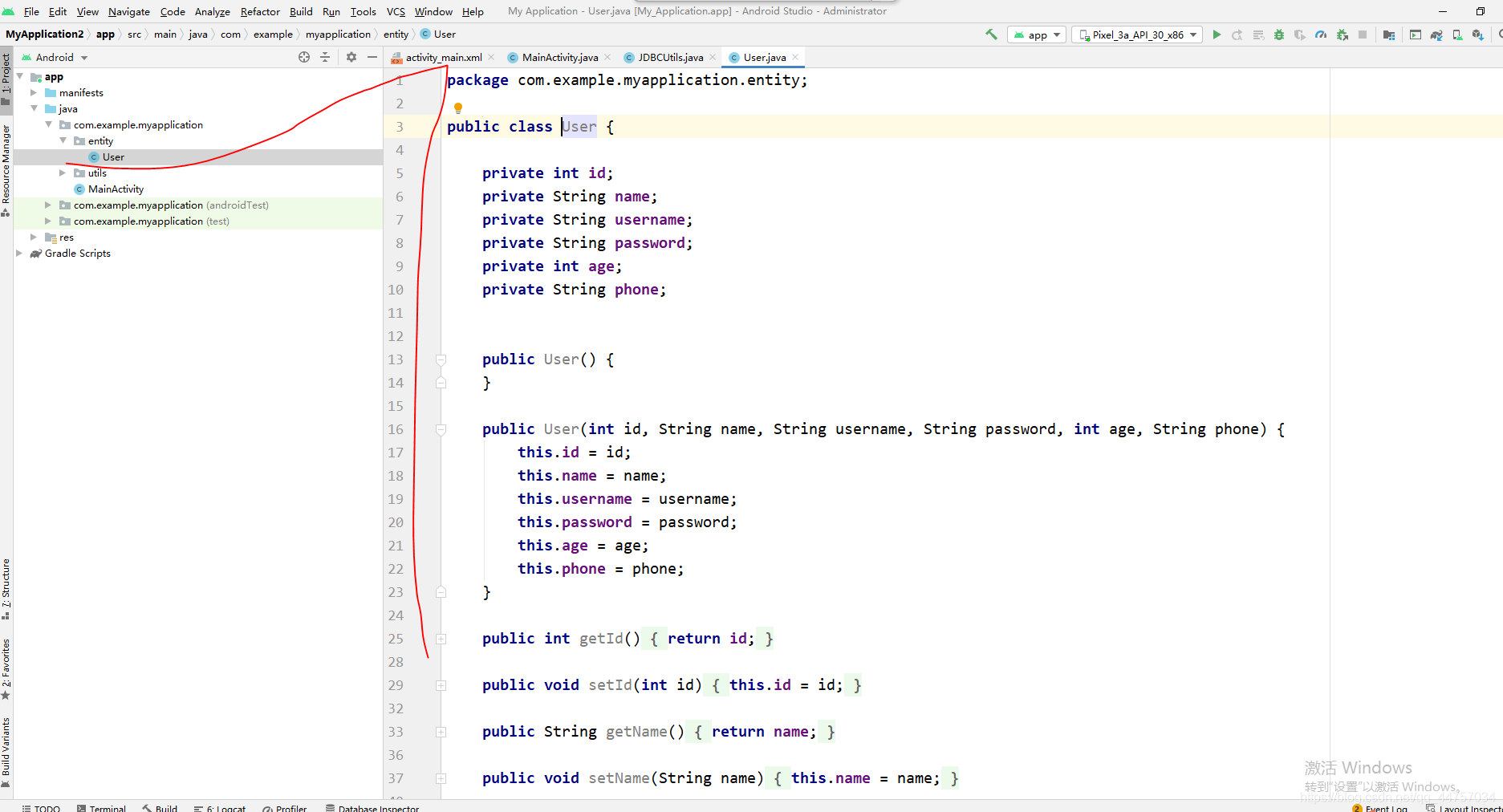
Task: Open the run configuration dropdown showing app
Action: (1036, 35)
